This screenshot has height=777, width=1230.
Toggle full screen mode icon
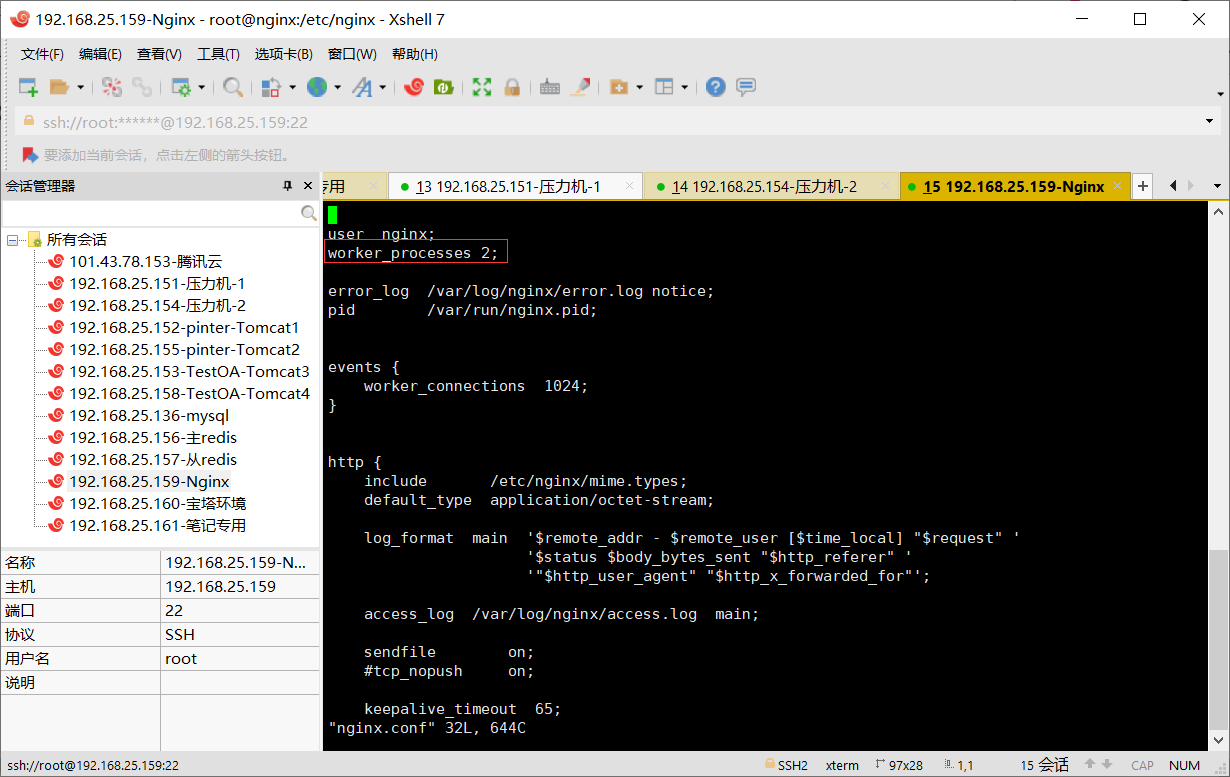click(x=482, y=87)
